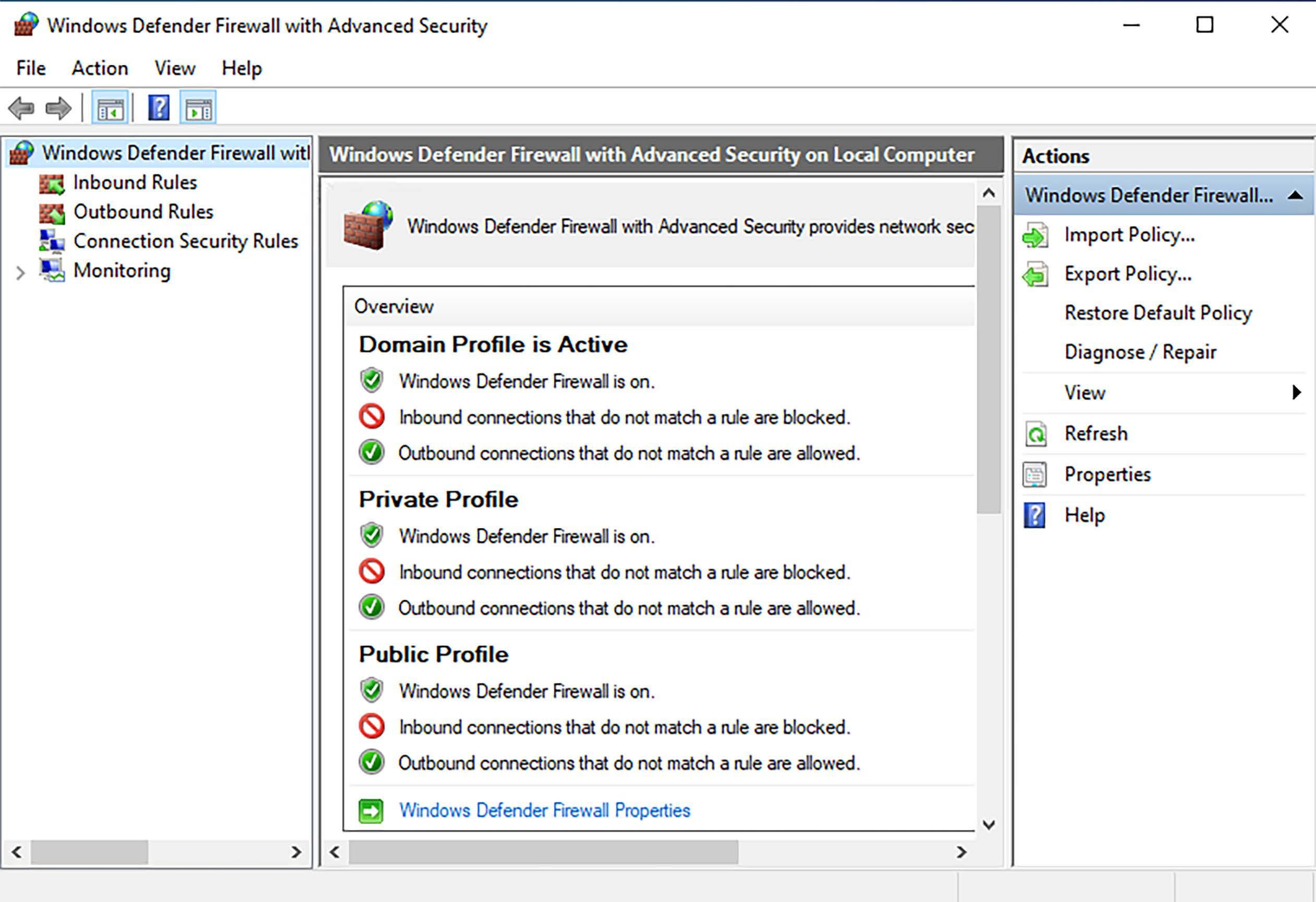Click the 'Domain Profile is Active' heading
Viewport: 1316px width, 902px height.
(493, 345)
